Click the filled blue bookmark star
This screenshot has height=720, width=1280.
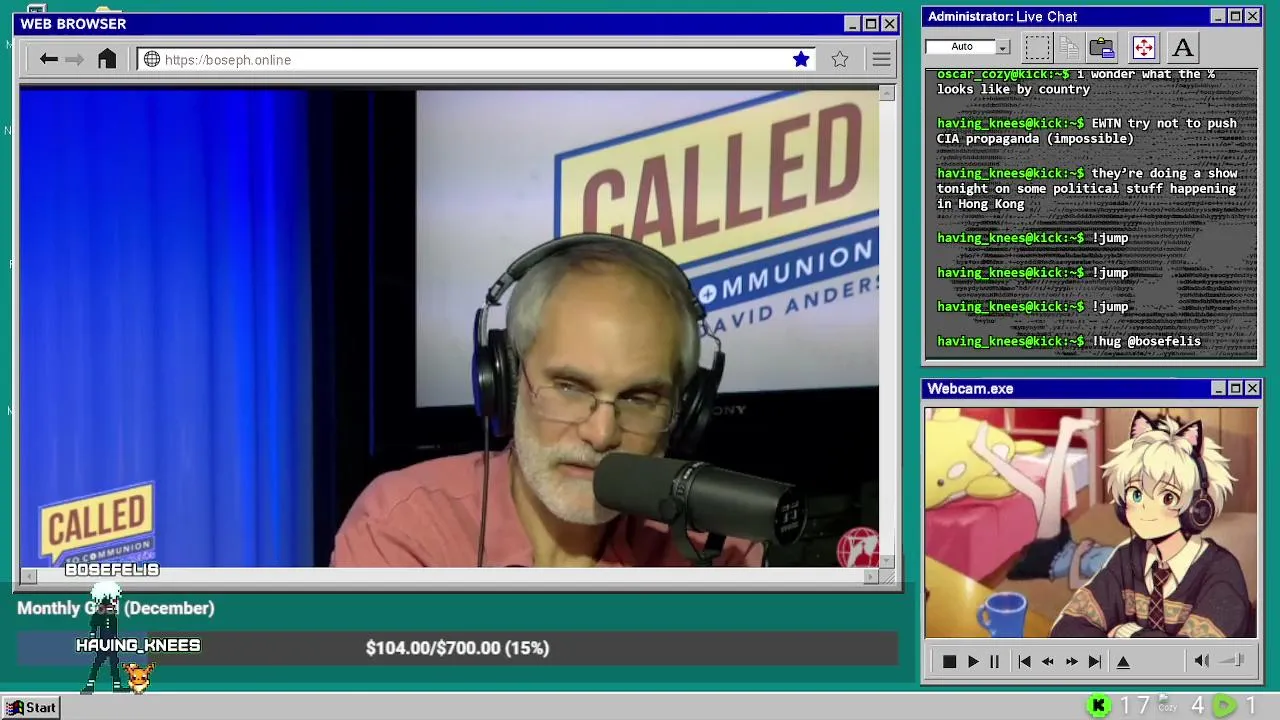point(801,59)
